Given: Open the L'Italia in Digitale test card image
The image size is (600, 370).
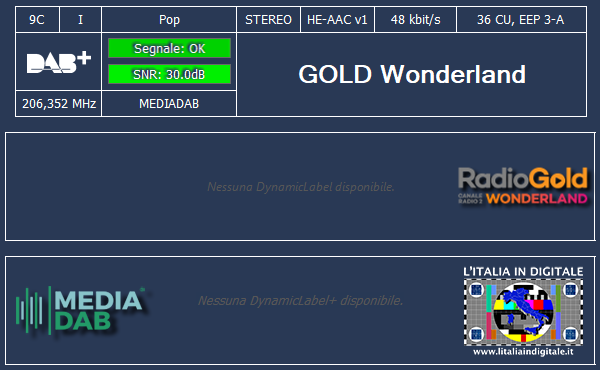Looking at the screenshot, I should pyautogui.click(x=523, y=312).
